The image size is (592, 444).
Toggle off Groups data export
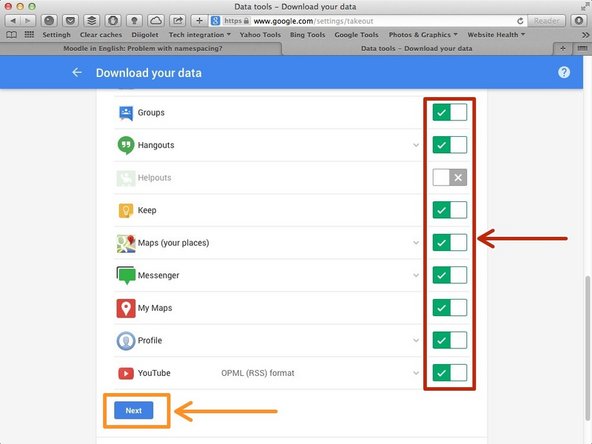point(449,113)
